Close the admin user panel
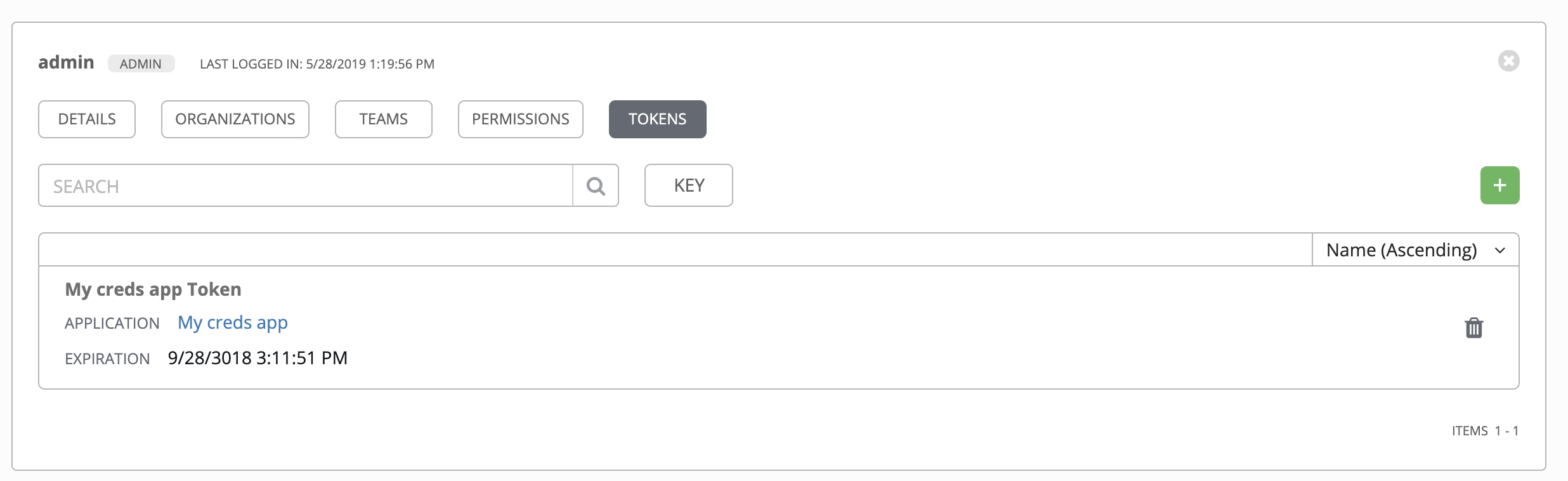Image resolution: width=1568 pixels, height=481 pixels. tap(1508, 61)
